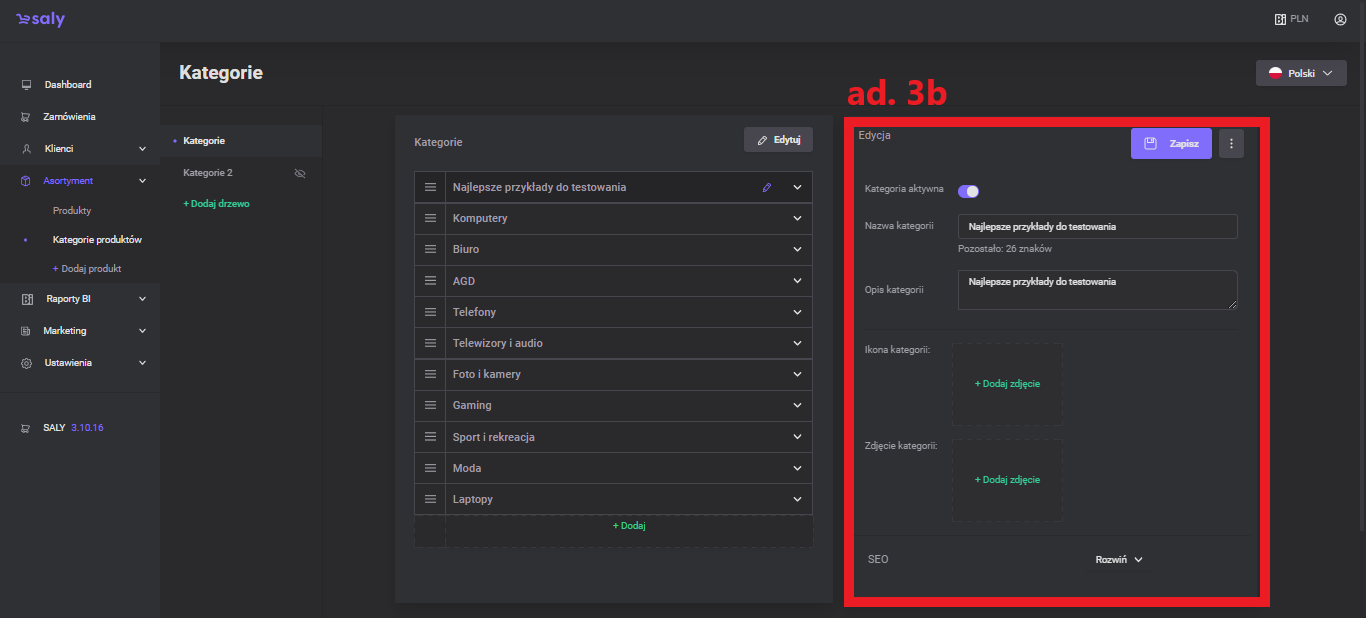Expand the SEO section with Rozwiń
The image size is (1366, 618).
pos(1118,560)
